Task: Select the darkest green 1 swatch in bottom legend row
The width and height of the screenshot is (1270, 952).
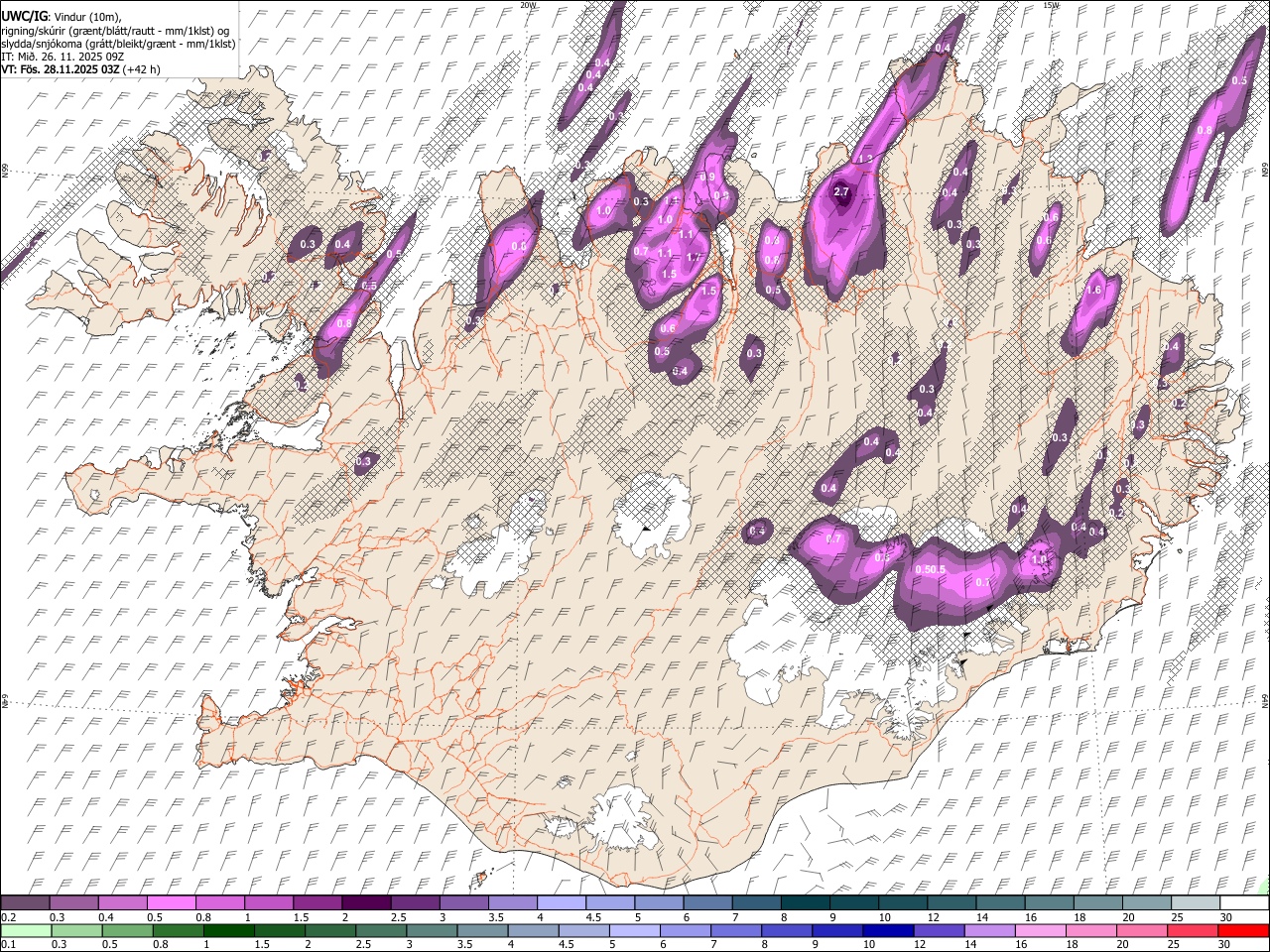Action: (229, 931)
